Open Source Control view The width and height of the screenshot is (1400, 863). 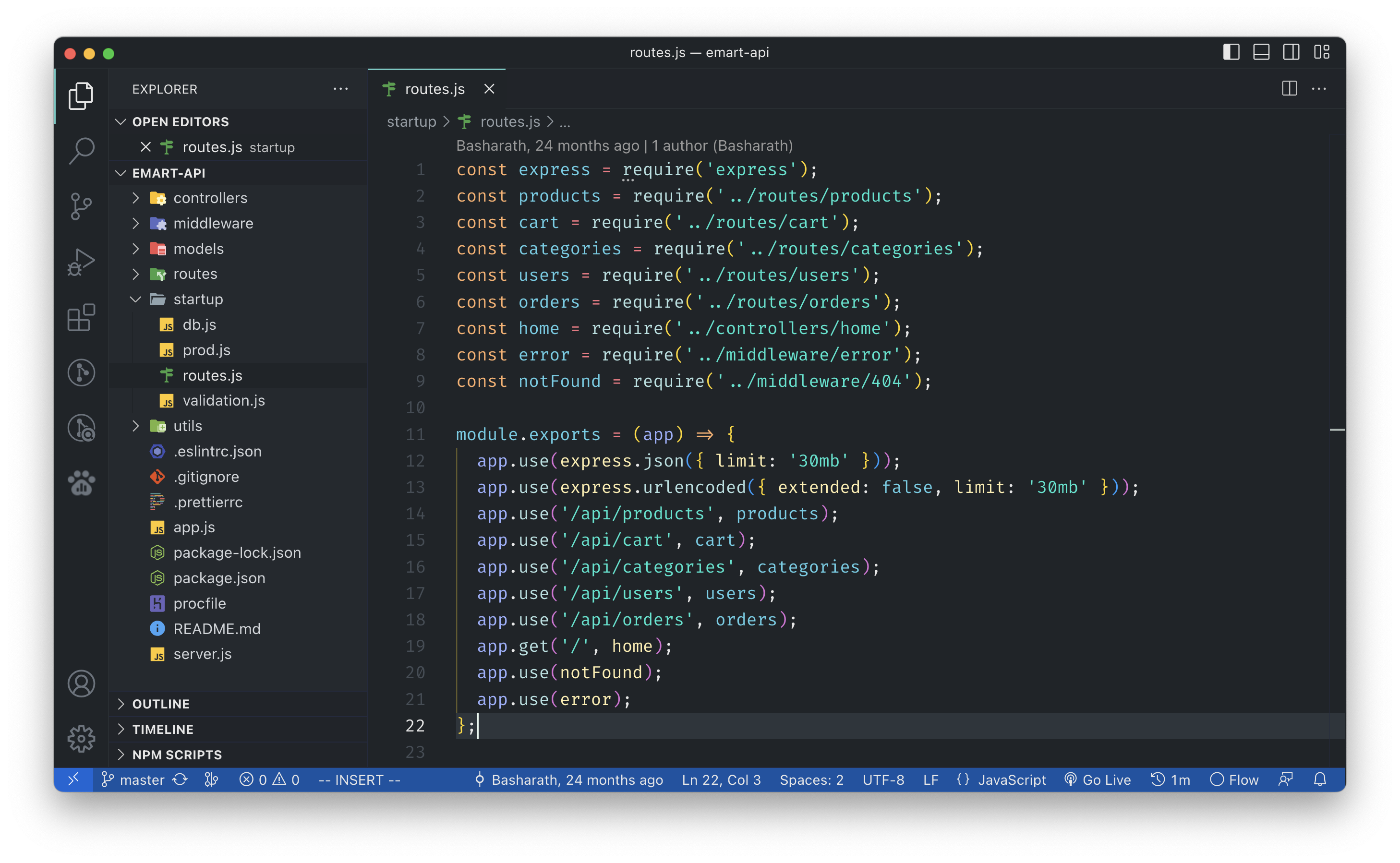pos(81,206)
